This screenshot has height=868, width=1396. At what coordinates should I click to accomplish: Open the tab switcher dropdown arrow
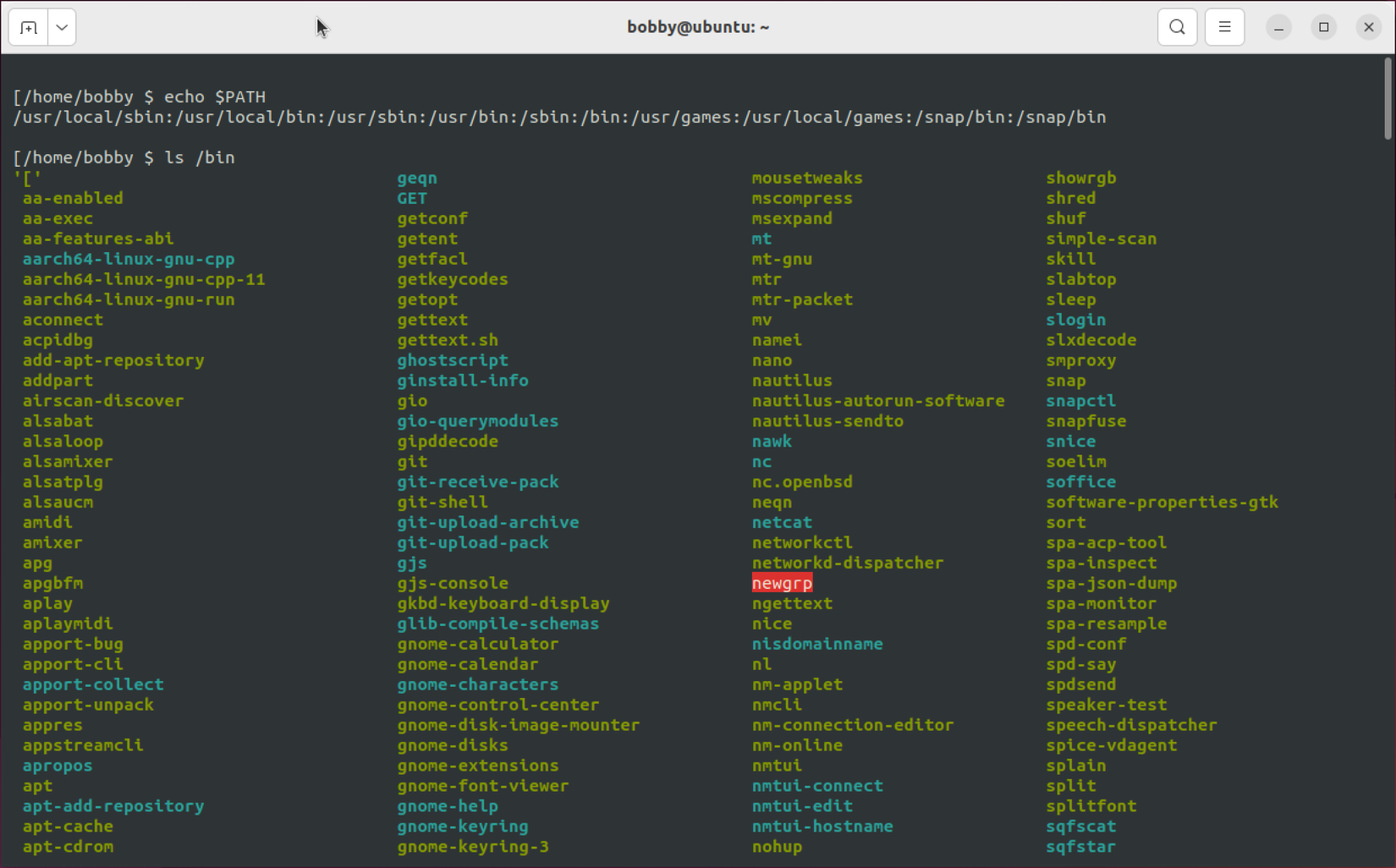tap(60, 26)
